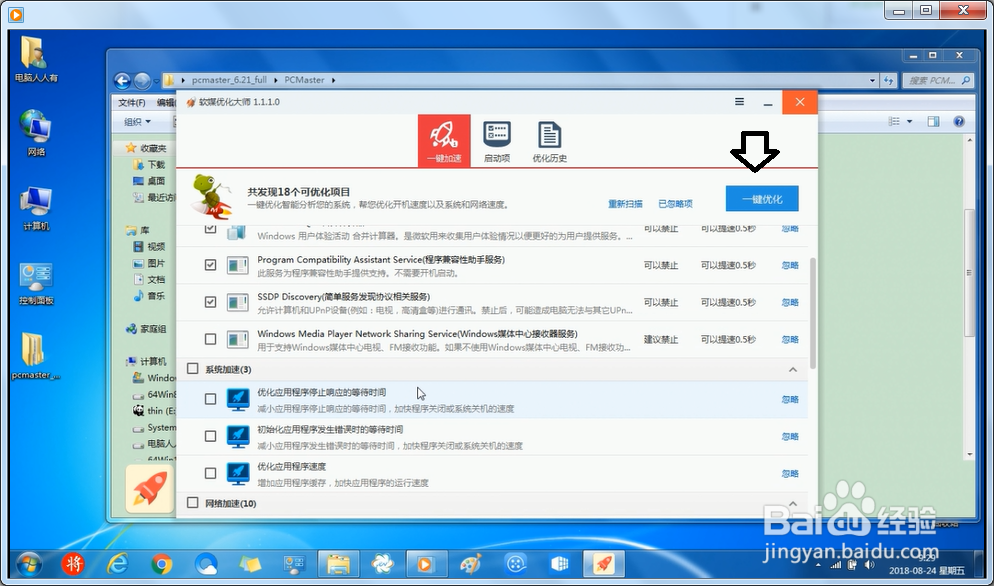The height and width of the screenshot is (586, 994).
Task: Open the hamburger menu of 软媒优化大师
Action: point(739,101)
